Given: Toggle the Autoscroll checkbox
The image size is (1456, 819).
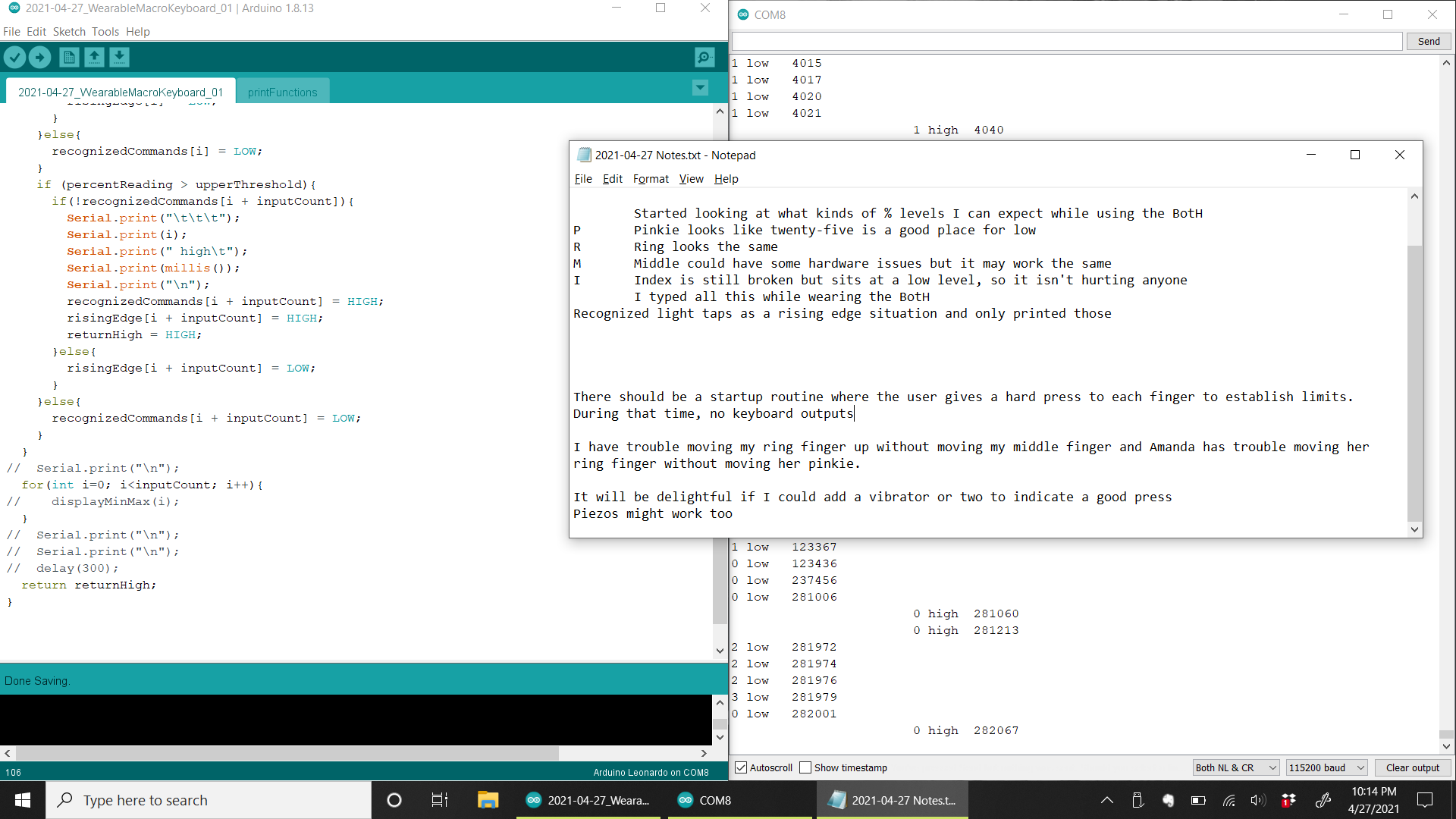Looking at the screenshot, I should (742, 767).
